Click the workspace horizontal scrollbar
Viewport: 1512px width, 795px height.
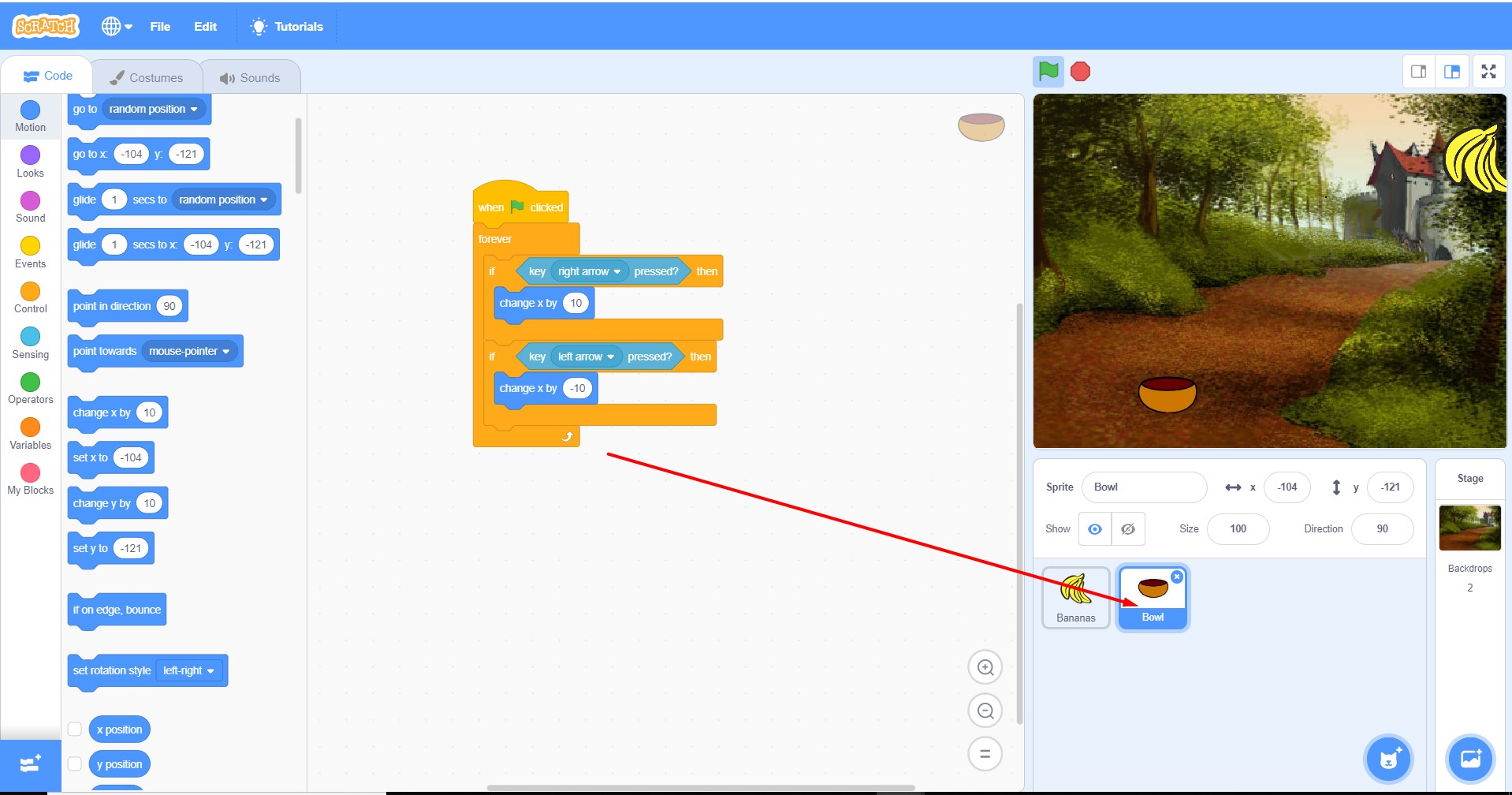click(701, 787)
